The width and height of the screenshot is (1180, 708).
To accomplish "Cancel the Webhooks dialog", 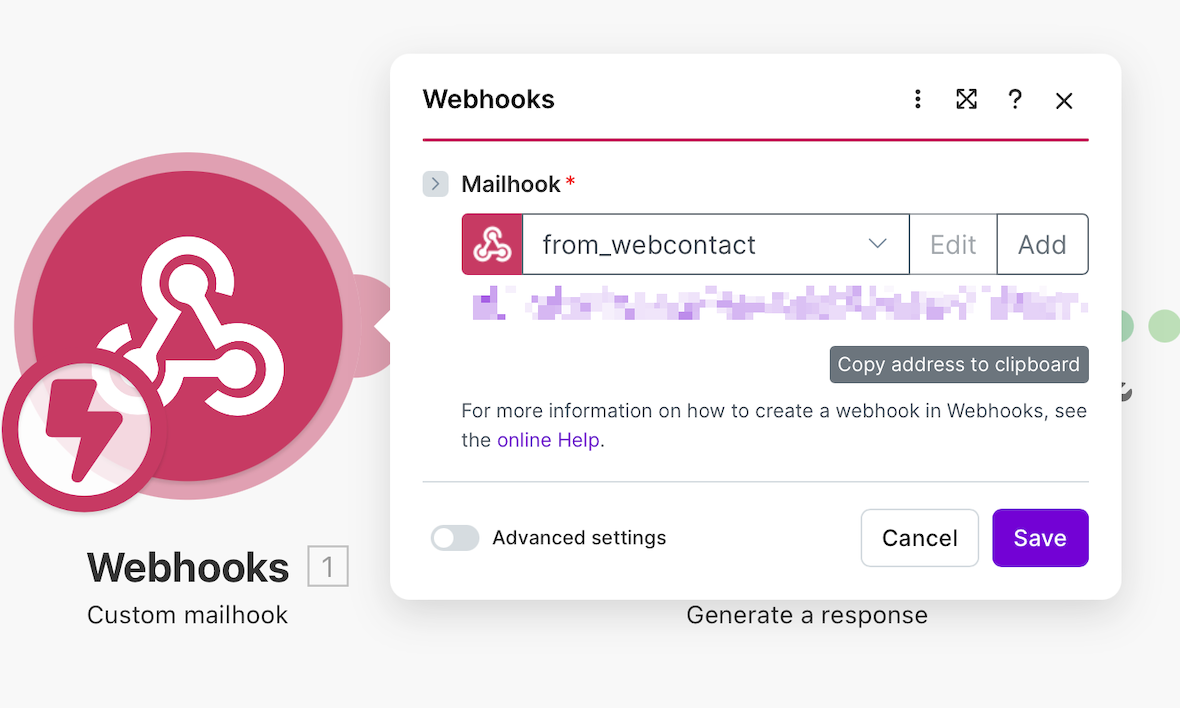I will coord(920,538).
